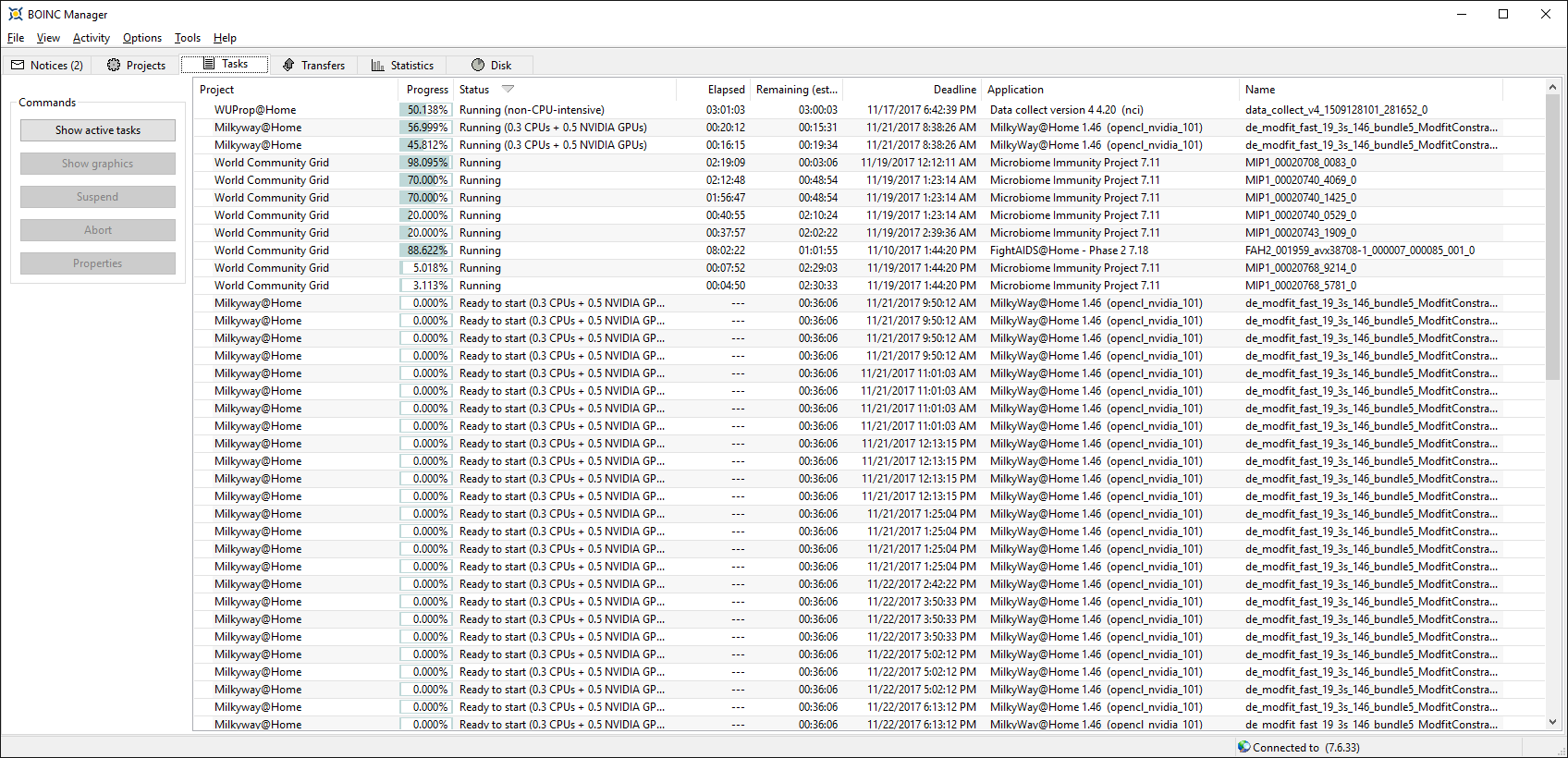Click Connected to (7.6.33) status text

pos(1306,748)
